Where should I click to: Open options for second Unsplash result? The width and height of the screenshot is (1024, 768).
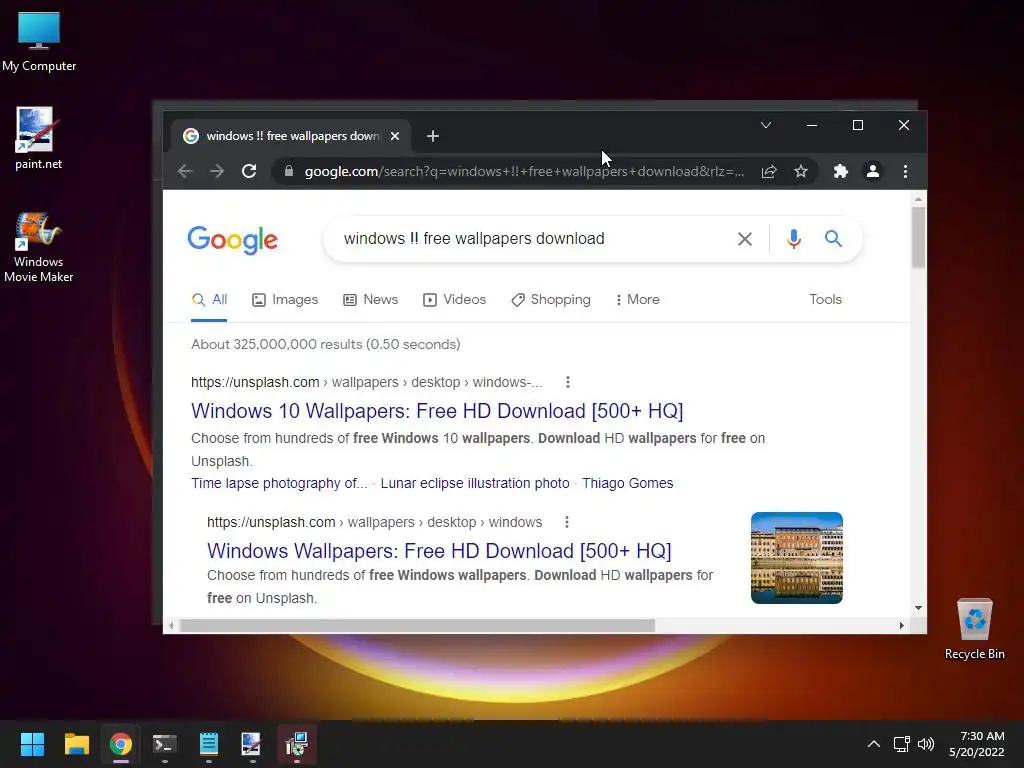[x=566, y=522]
